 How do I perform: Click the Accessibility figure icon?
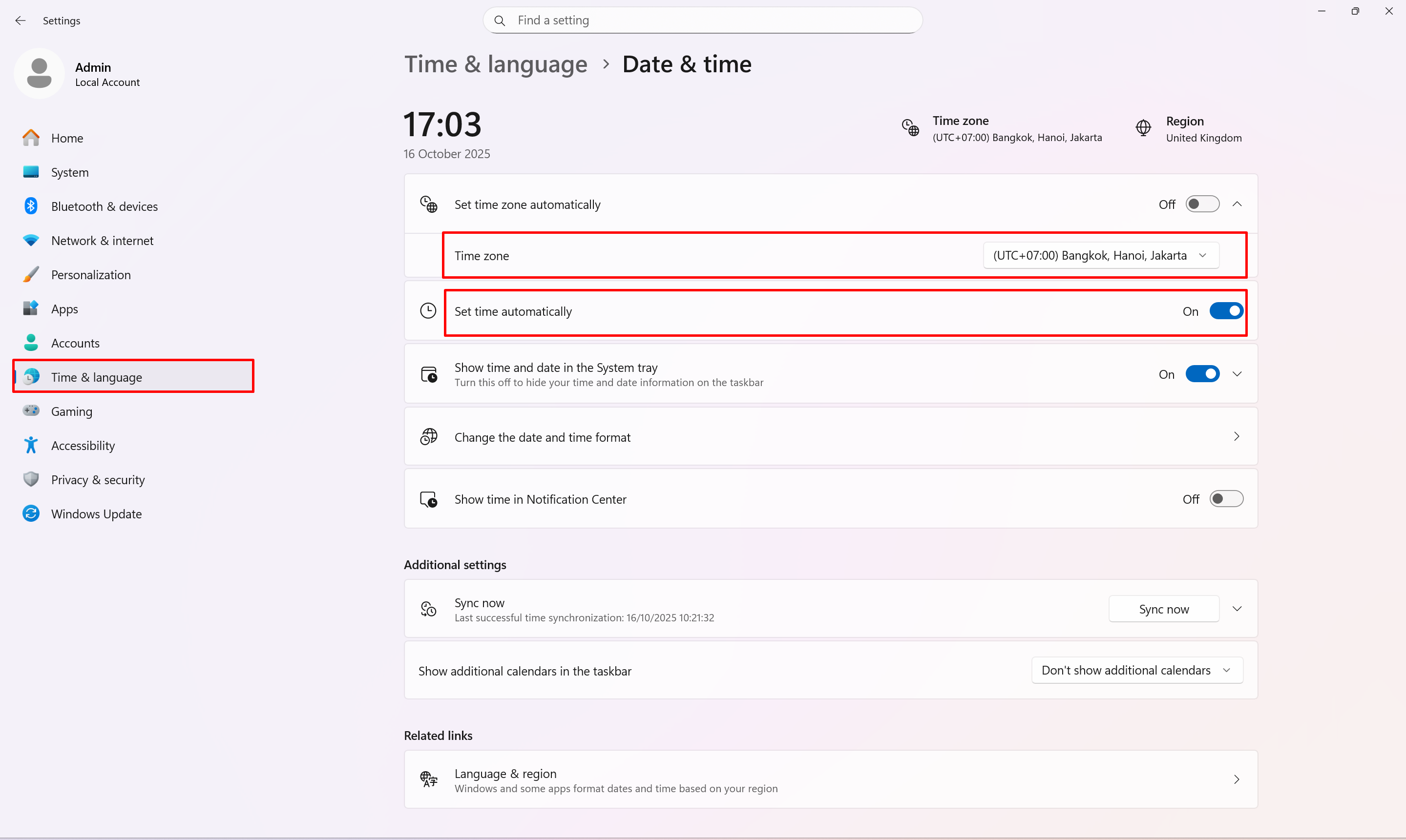pos(31,446)
